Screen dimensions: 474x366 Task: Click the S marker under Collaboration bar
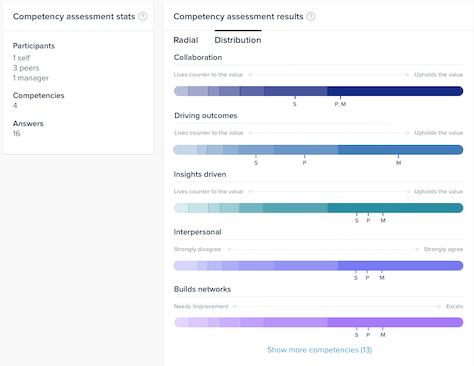(x=295, y=104)
